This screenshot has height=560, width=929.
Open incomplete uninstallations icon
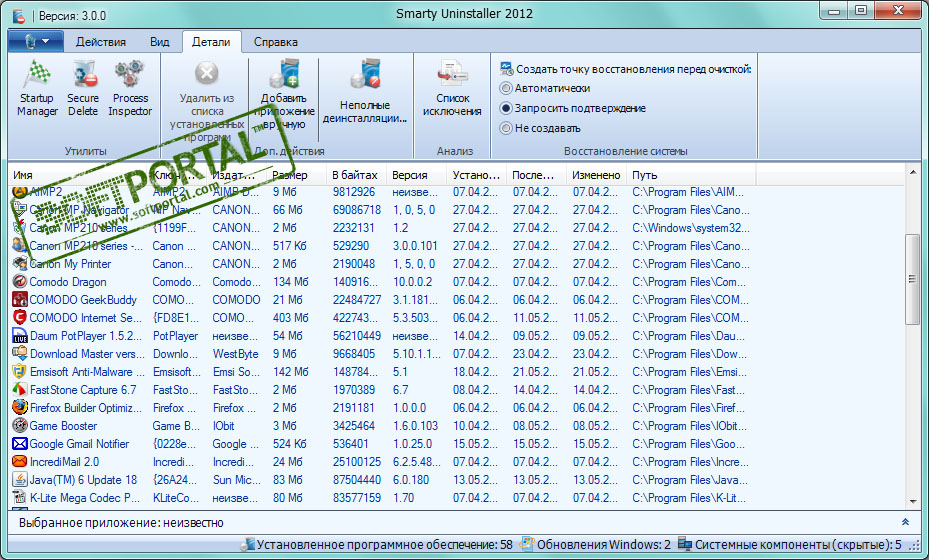364,74
